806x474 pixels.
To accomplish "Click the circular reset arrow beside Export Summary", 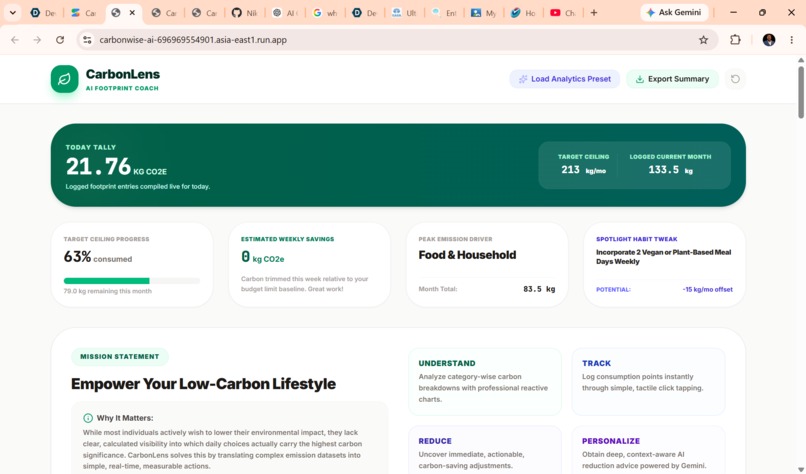I will (x=736, y=79).
